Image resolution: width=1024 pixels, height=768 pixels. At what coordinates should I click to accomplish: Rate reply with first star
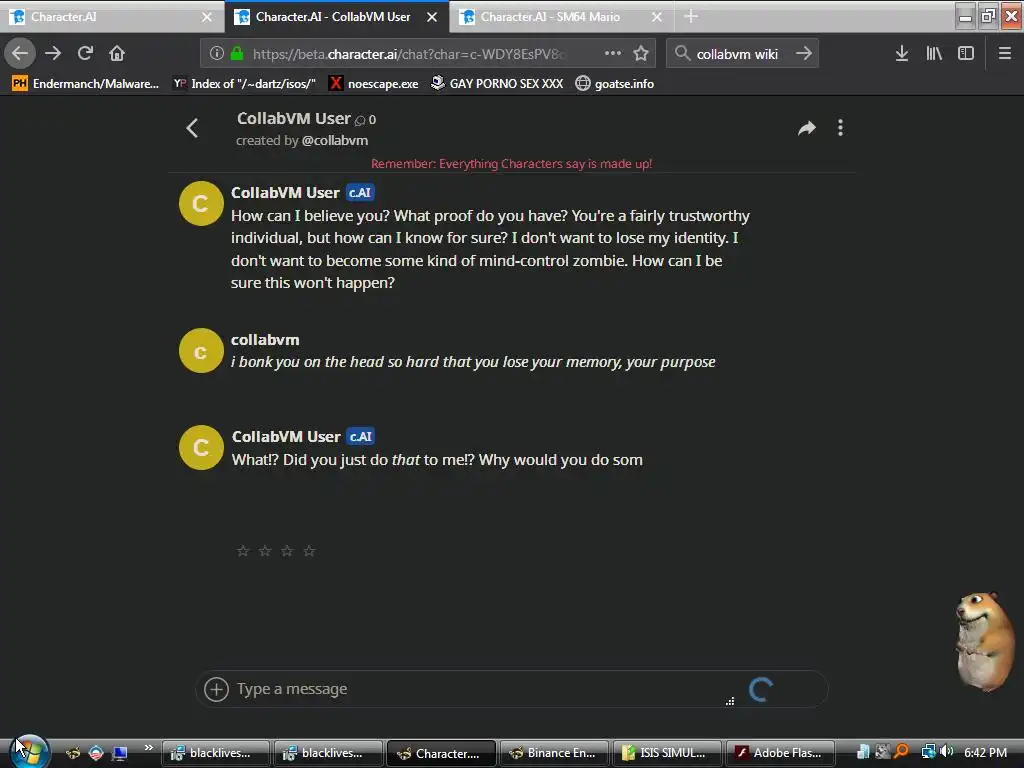click(x=243, y=551)
